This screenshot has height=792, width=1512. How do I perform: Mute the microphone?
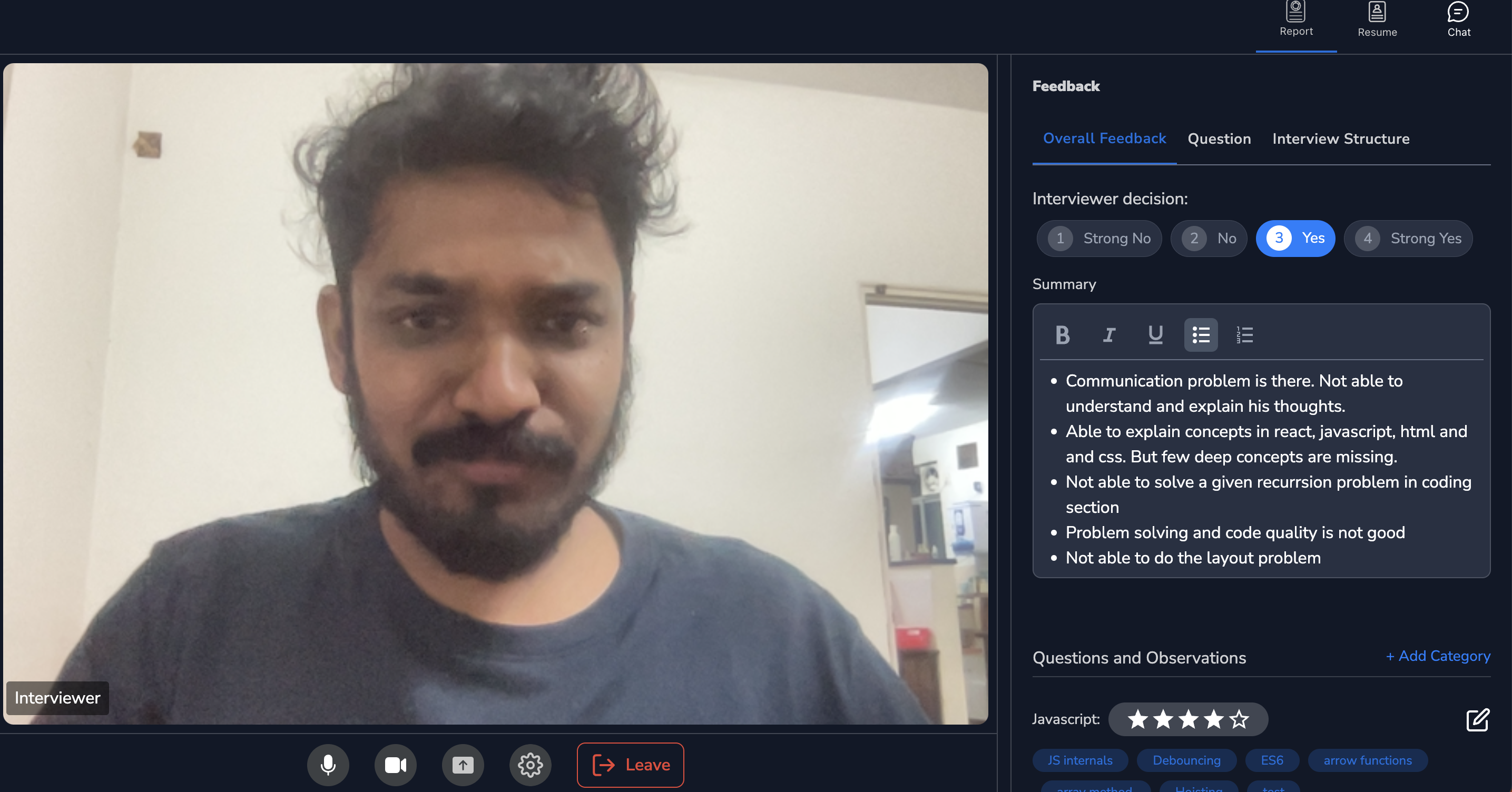(x=328, y=765)
